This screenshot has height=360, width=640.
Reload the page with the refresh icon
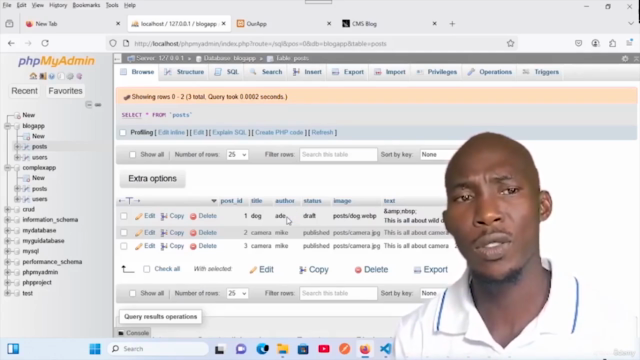pos(45,43)
